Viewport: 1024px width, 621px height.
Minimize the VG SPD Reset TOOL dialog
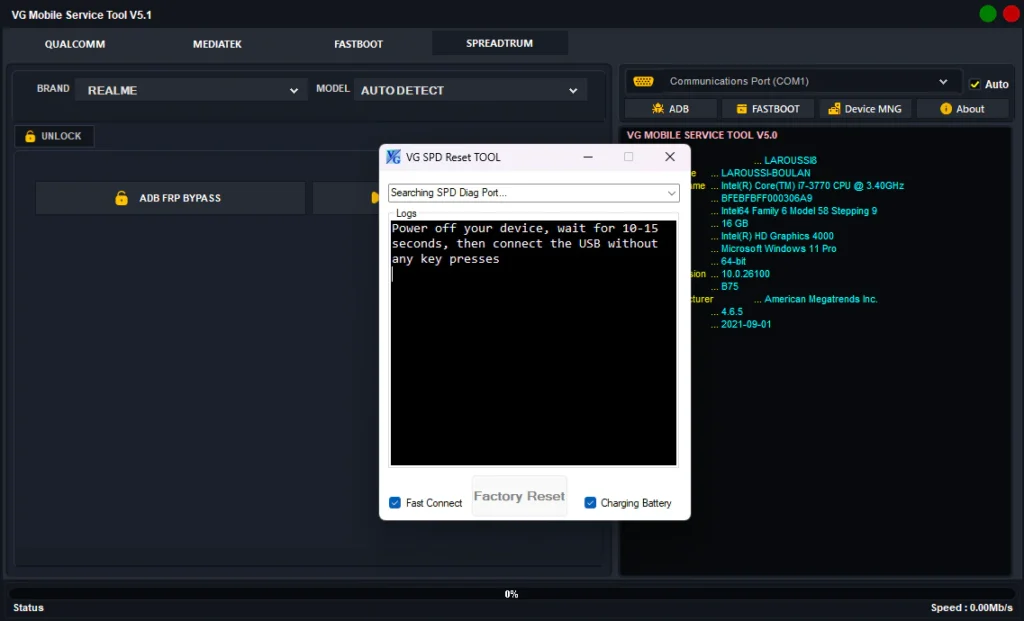(588, 157)
